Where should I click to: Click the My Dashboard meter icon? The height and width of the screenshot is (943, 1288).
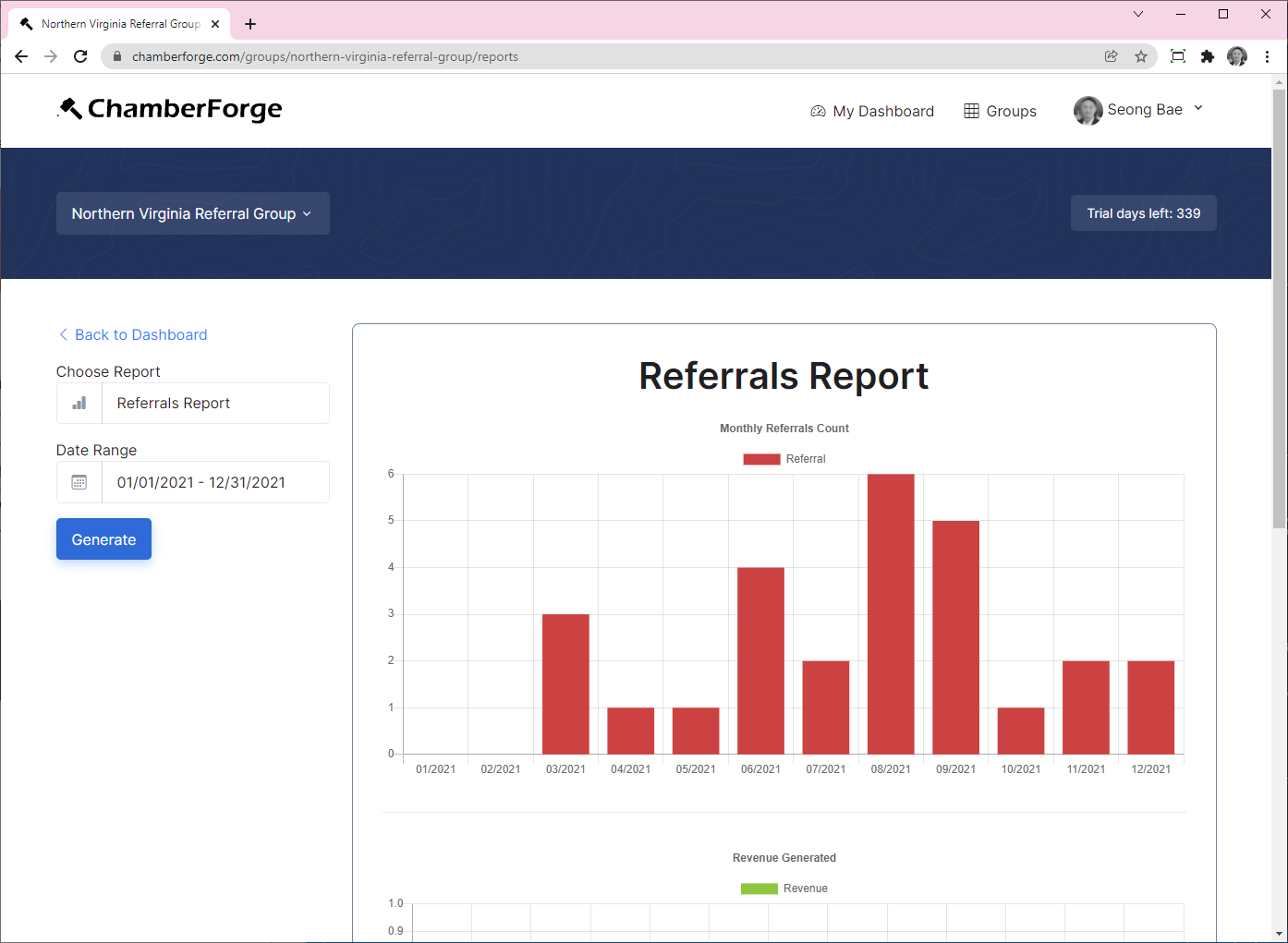(x=818, y=111)
